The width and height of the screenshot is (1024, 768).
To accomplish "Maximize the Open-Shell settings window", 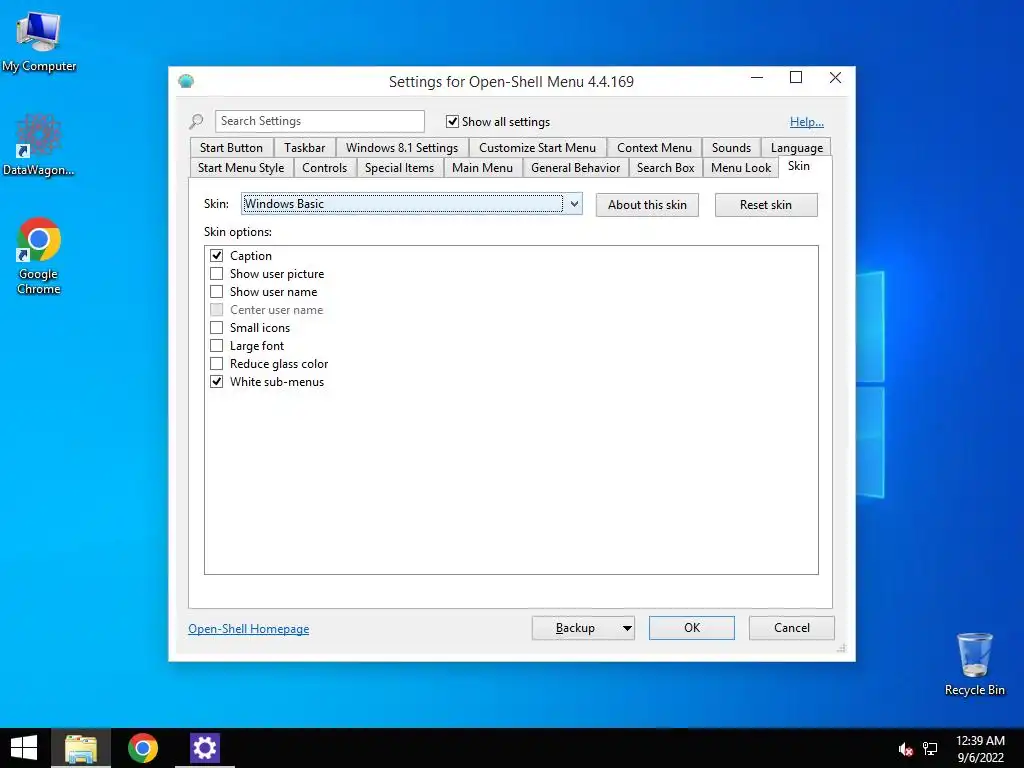I will pyautogui.click(x=795, y=78).
